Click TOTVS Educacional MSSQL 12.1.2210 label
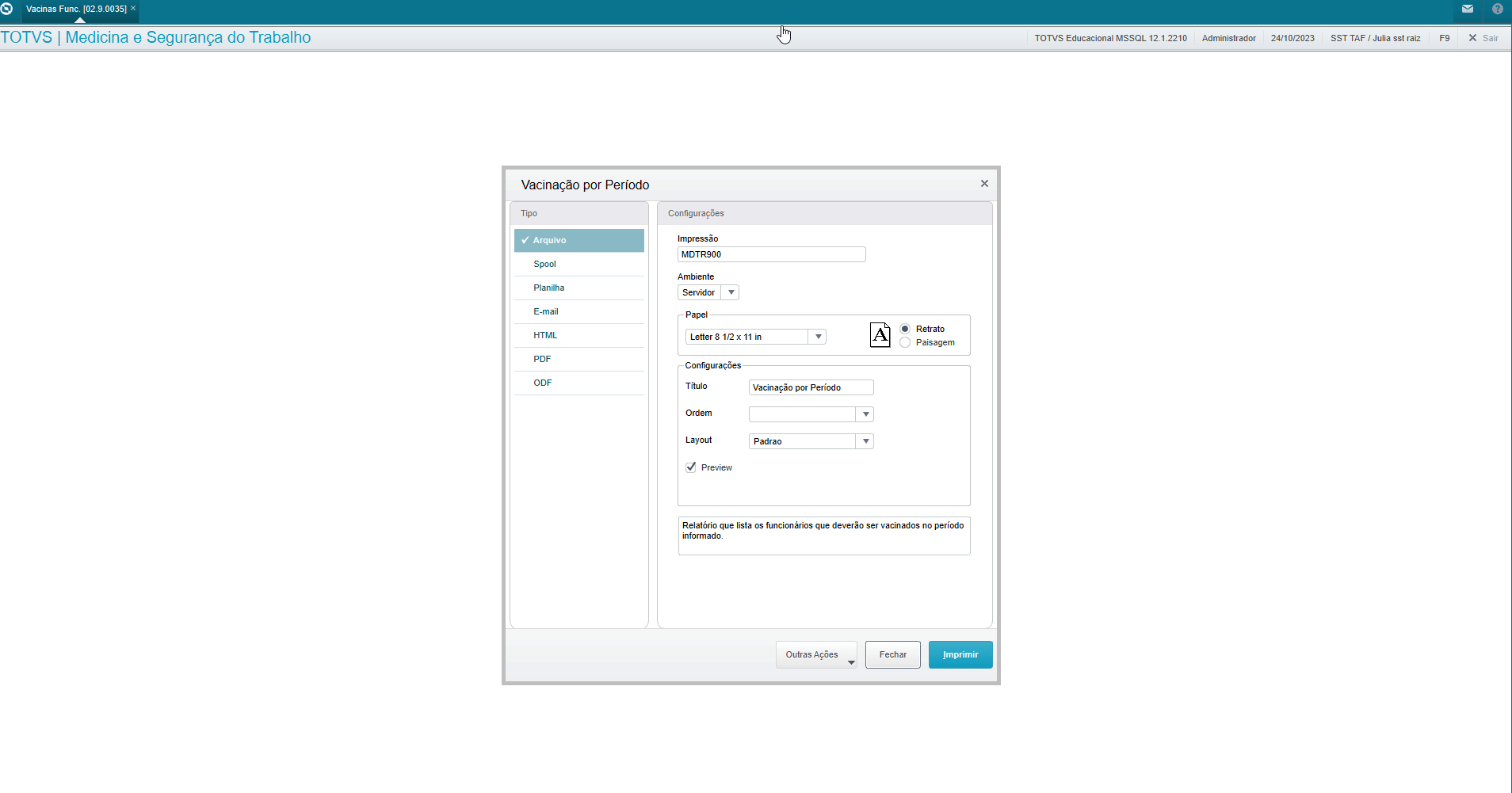 (x=1110, y=38)
